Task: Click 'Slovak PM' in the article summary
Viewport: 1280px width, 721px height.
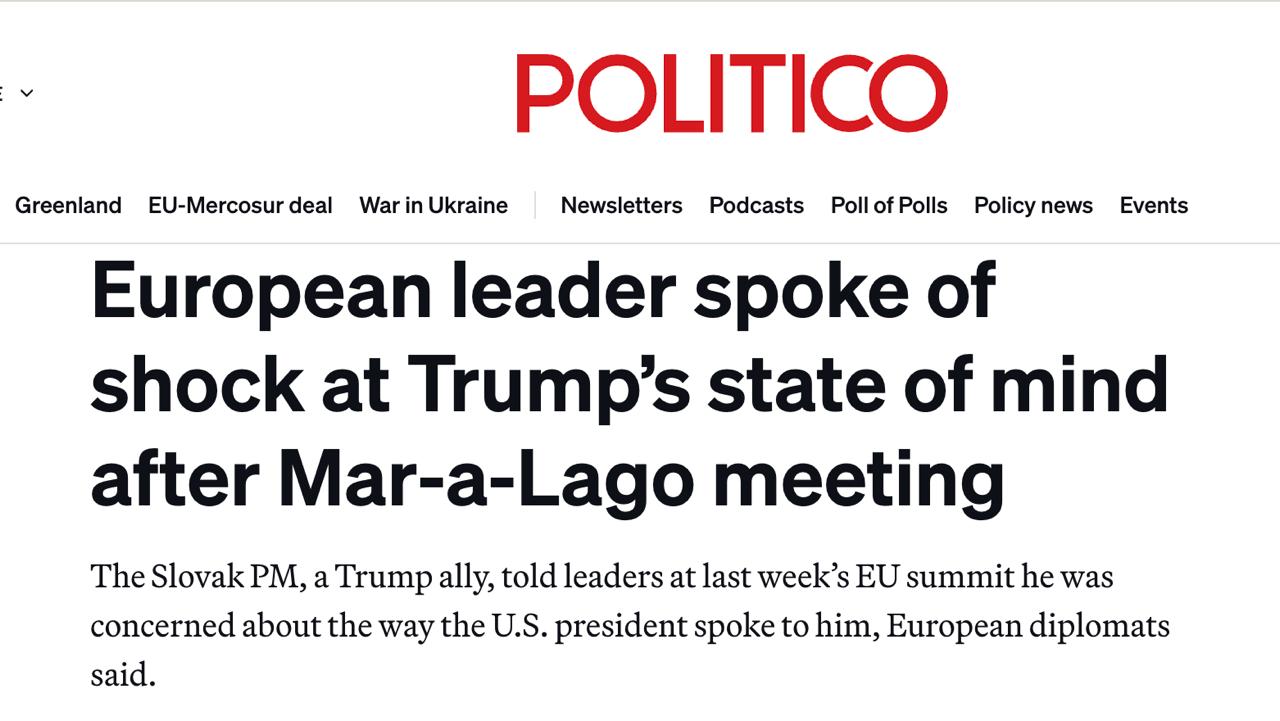Action: (225, 577)
